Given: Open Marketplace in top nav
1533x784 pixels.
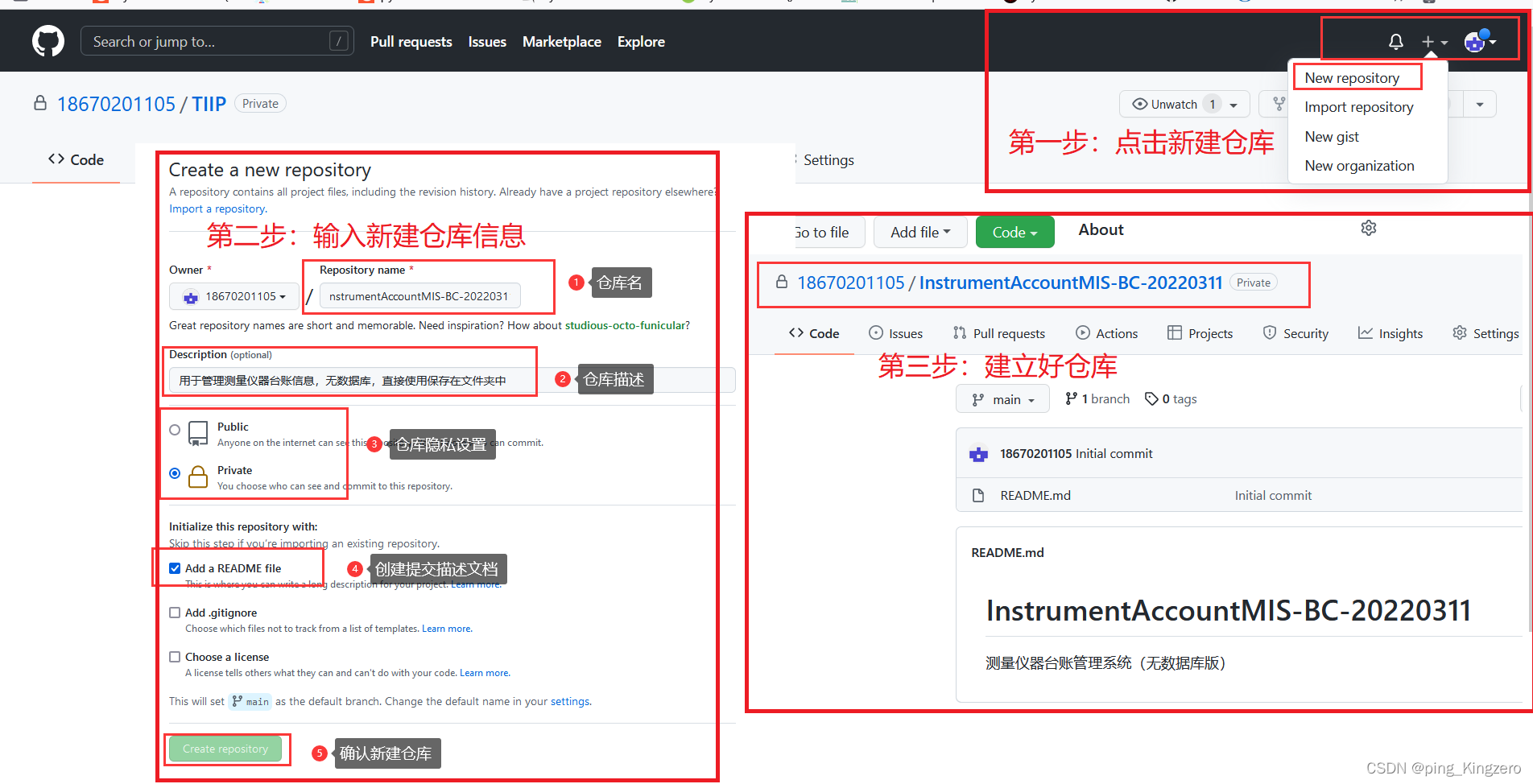Looking at the screenshot, I should click(562, 42).
